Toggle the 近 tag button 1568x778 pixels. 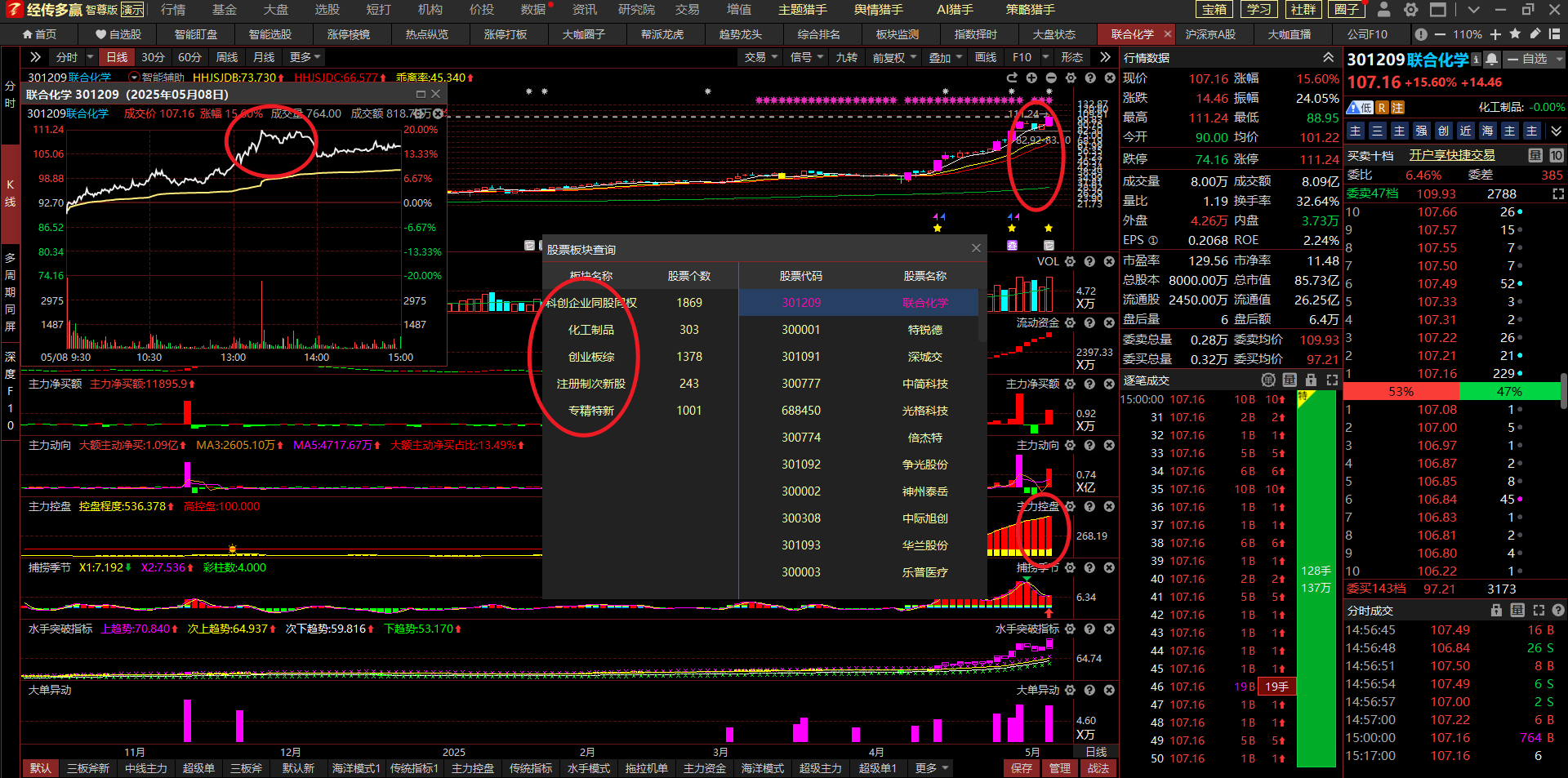[1466, 131]
